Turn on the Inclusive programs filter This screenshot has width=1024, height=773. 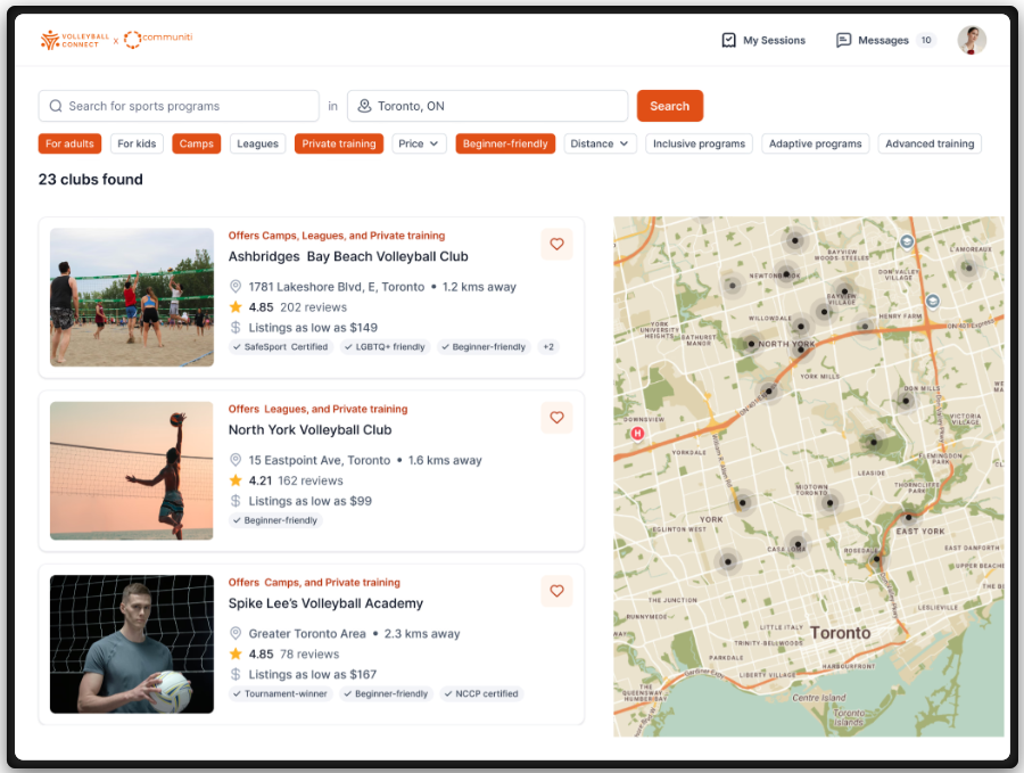tap(699, 144)
